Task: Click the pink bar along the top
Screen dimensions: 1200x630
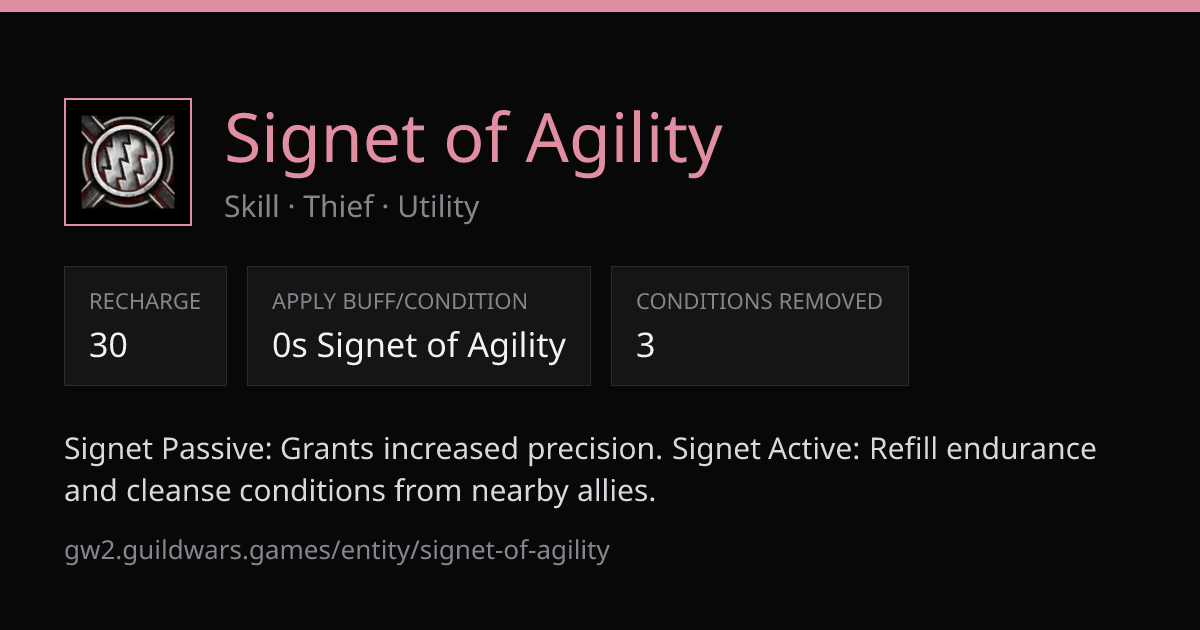Action: pyautogui.click(x=600, y=6)
